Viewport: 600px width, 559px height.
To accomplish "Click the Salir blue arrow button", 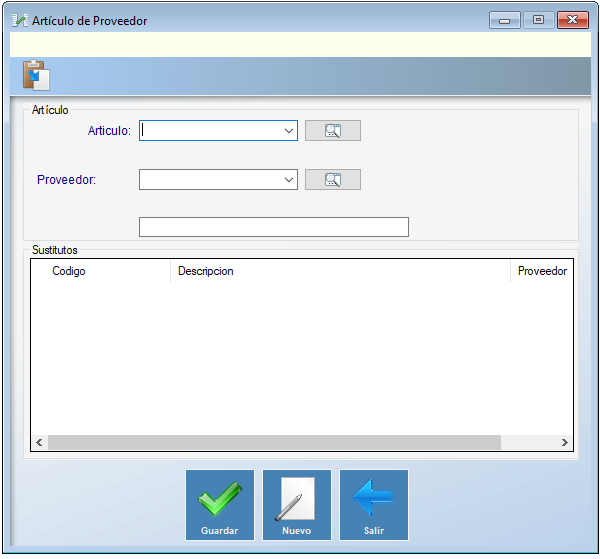I will pos(373,505).
